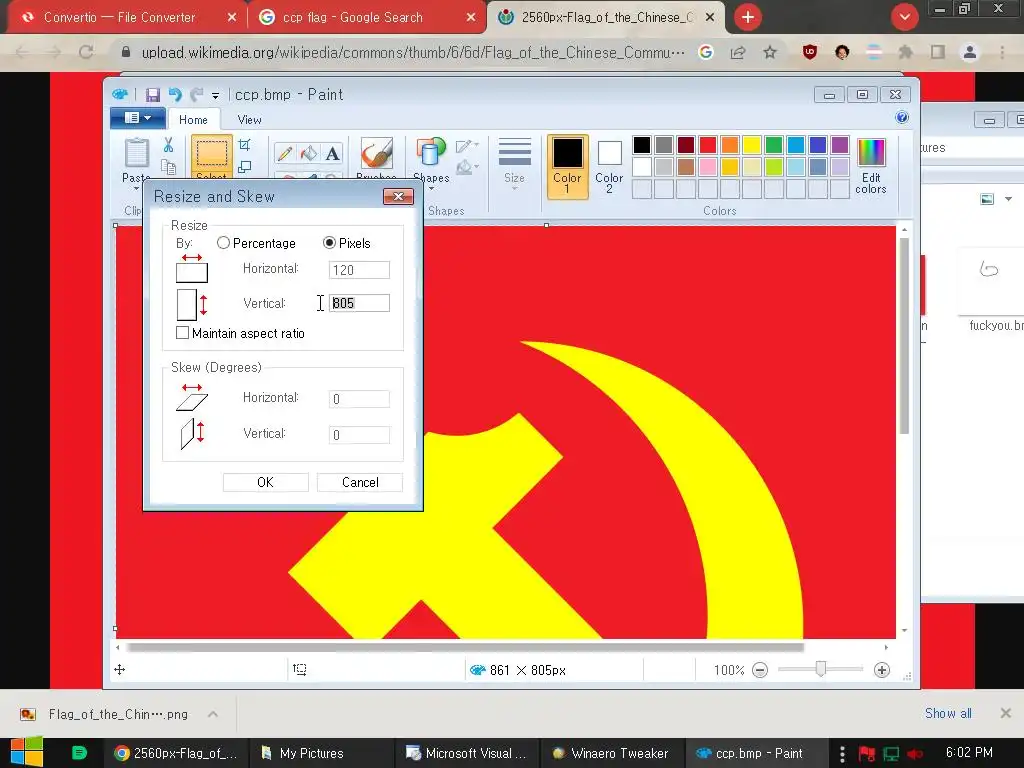The width and height of the screenshot is (1024, 768).
Task: Click the Paint zoom slider handle
Action: (x=821, y=669)
